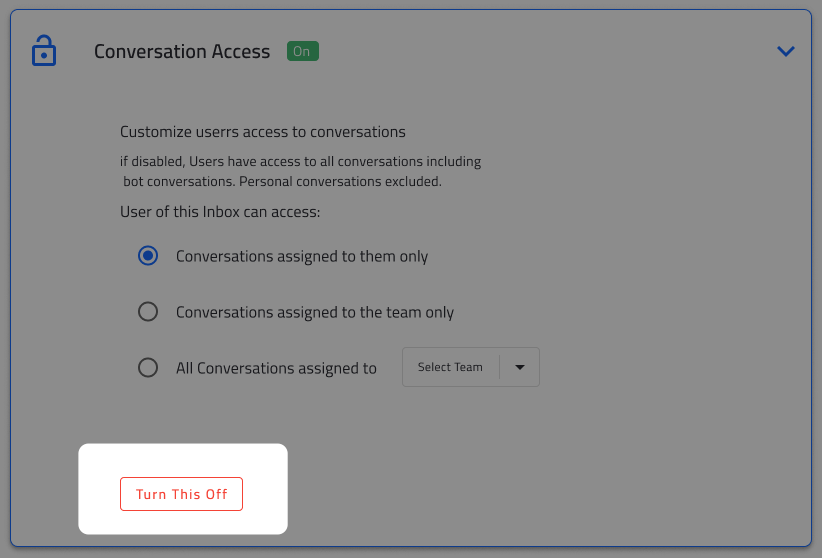Select All Conversations assigned to radio button

[x=148, y=368]
